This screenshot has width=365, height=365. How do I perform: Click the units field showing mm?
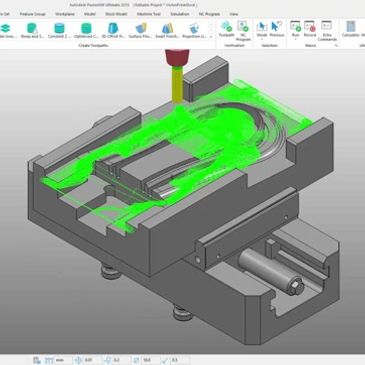(63, 360)
